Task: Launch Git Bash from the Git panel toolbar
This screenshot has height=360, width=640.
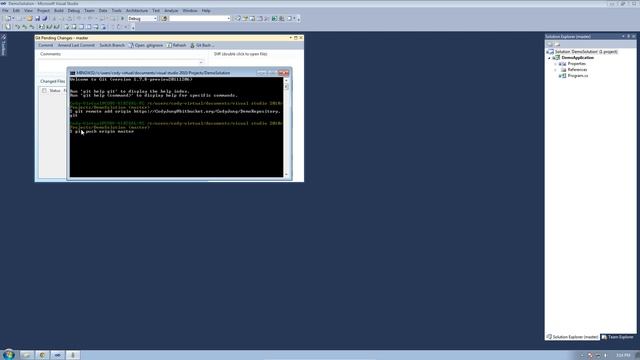Action: tap(201, 45)
